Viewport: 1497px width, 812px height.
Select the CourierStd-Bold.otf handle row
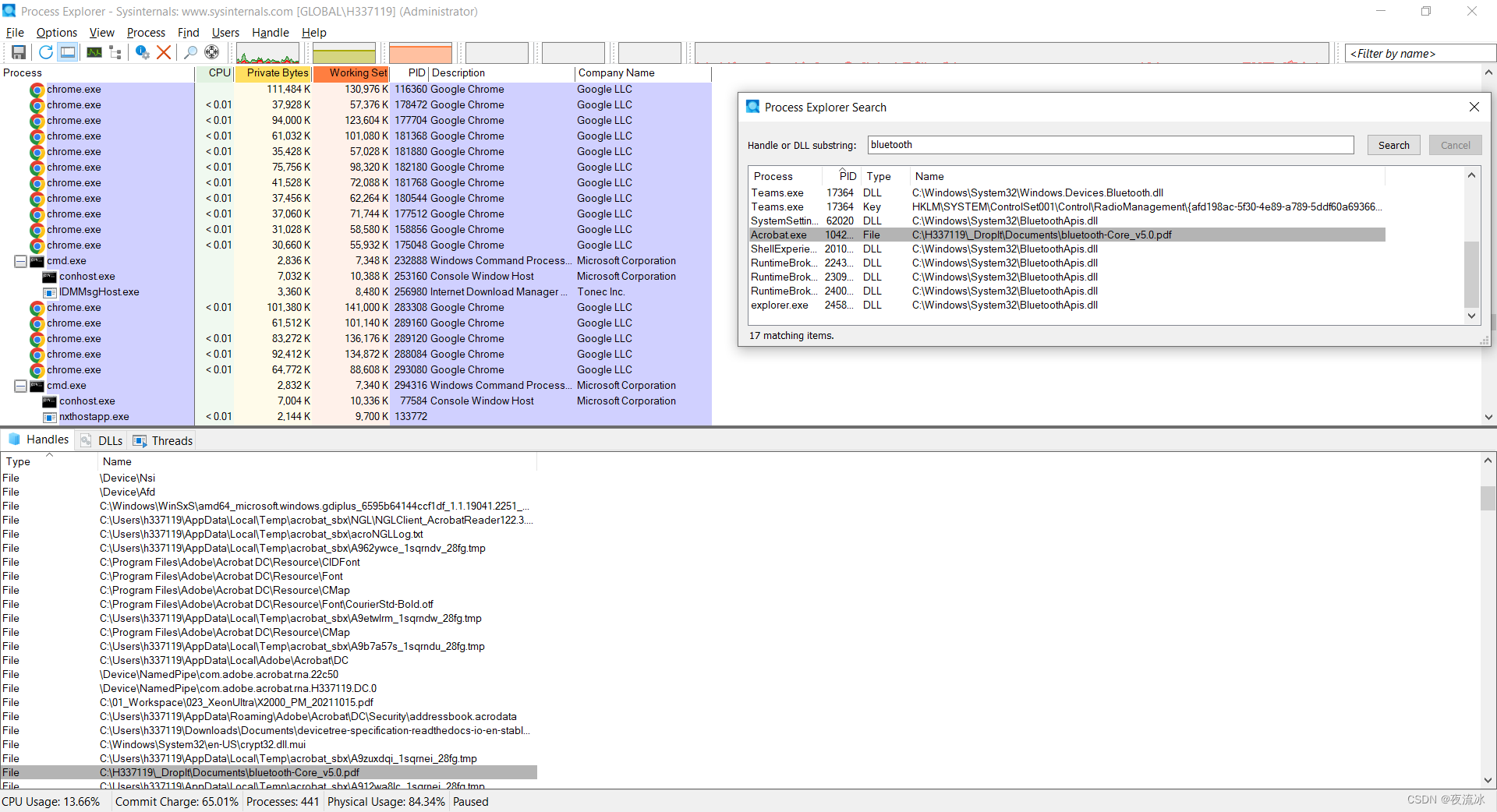[269, 604]
